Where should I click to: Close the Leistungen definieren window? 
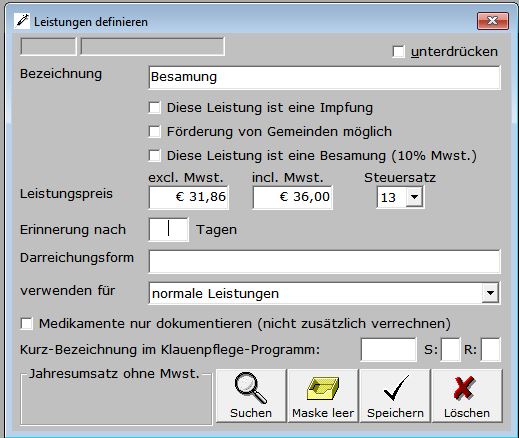tap(493, 21)
